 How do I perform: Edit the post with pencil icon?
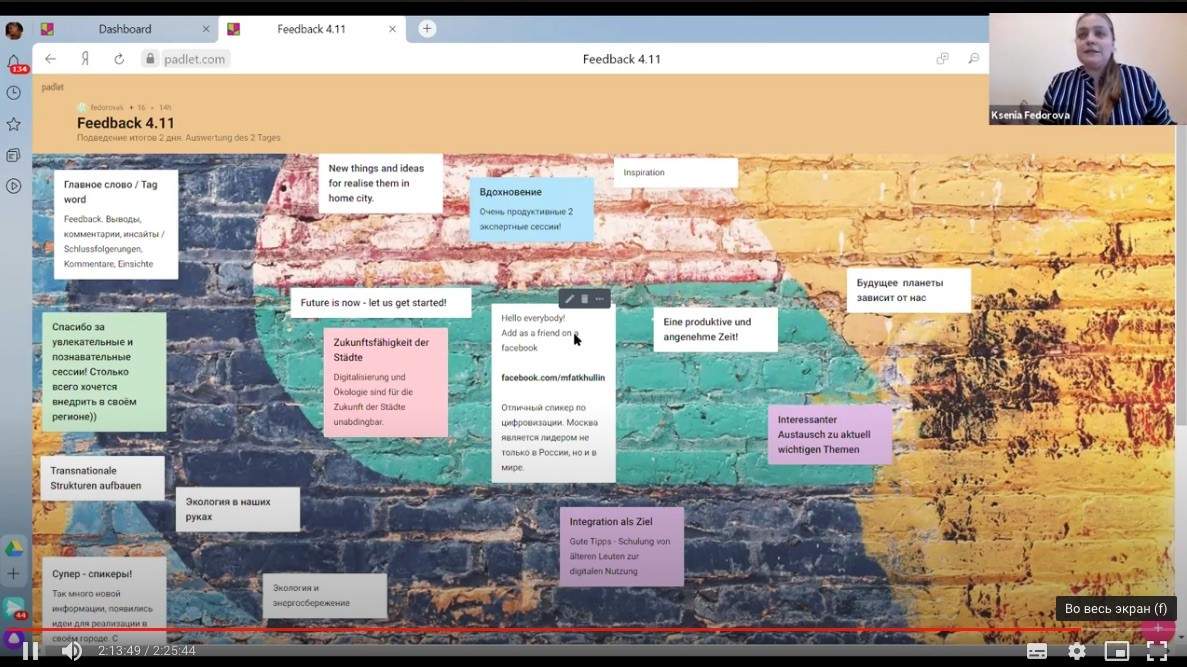click(x=569, y=299)
